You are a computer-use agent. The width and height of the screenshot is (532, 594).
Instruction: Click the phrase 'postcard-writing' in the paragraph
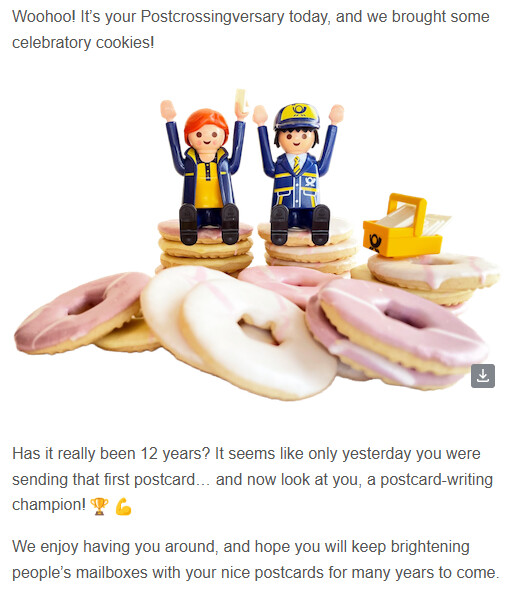coord(437,479)
